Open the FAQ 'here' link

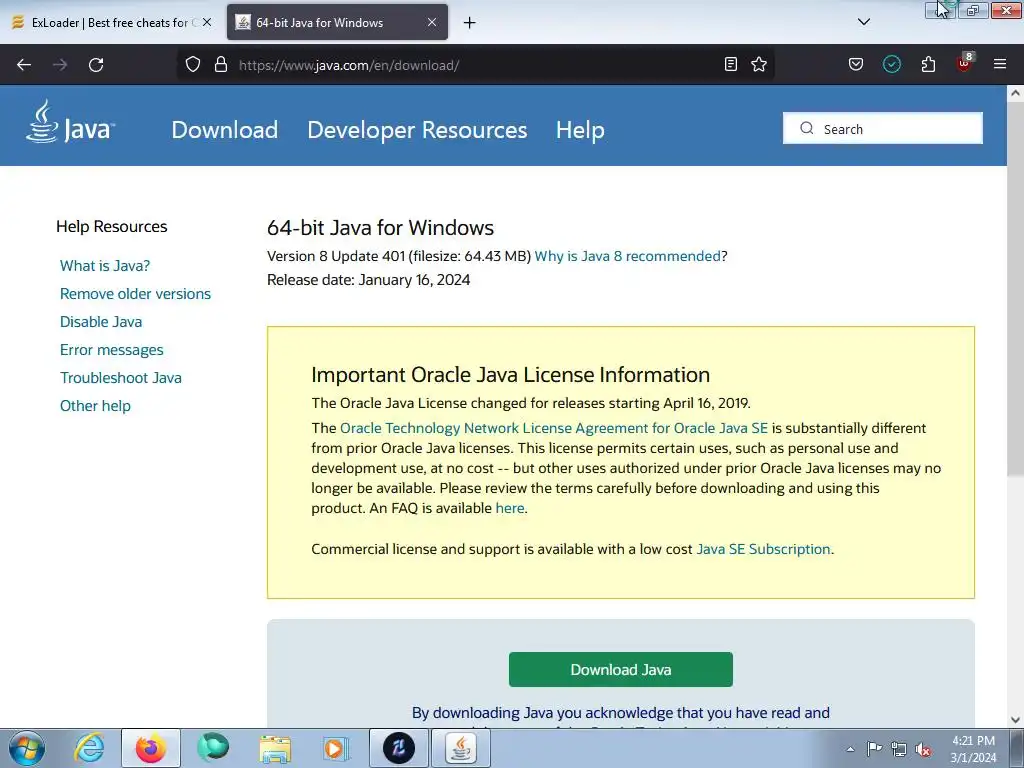(510, 508)
